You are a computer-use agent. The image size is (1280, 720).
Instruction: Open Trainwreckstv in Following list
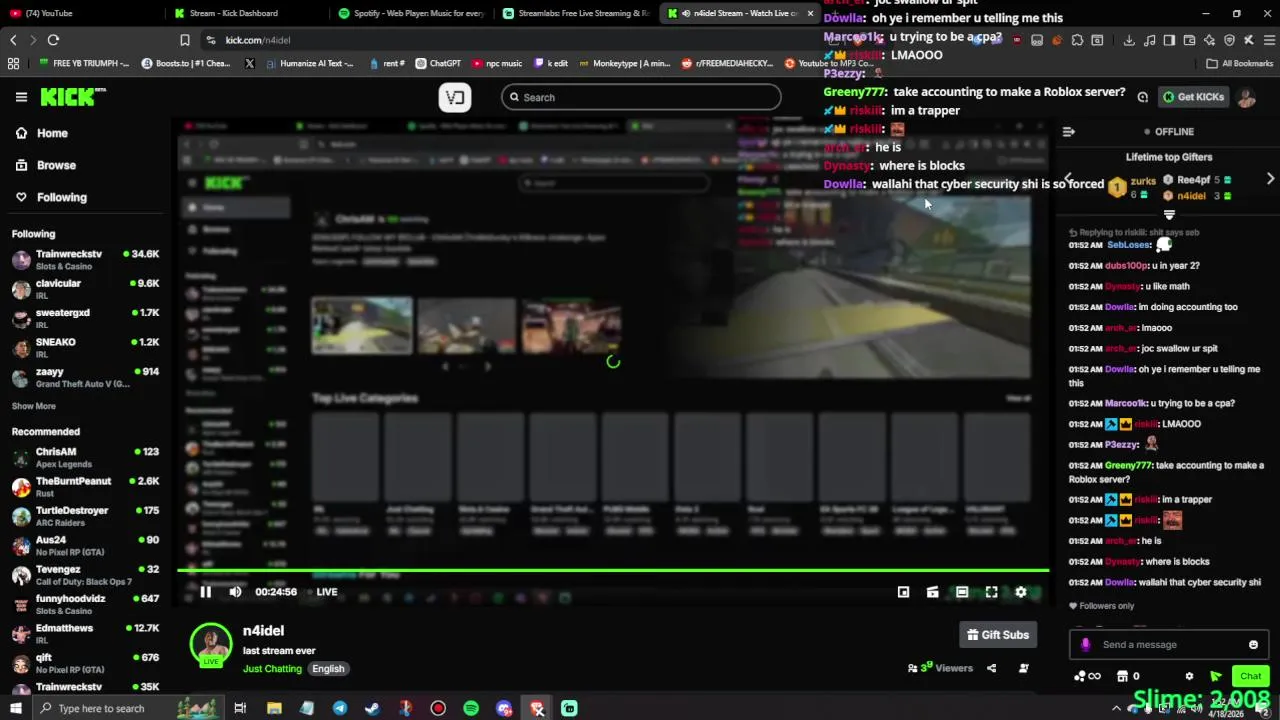(86, 260)
